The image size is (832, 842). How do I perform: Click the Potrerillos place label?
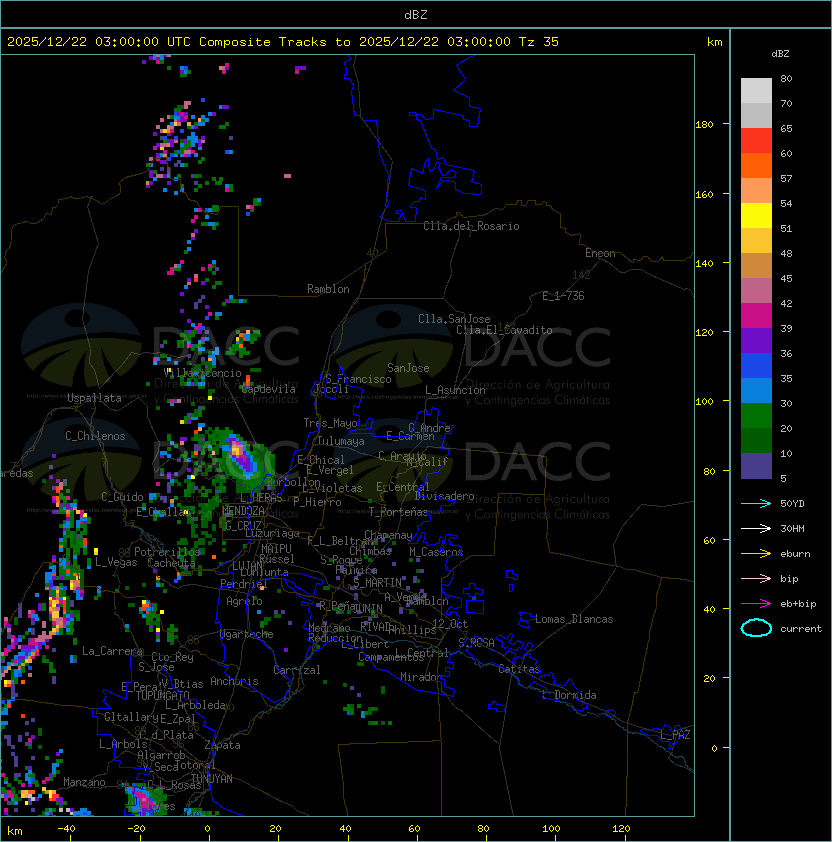click(167, 552)
